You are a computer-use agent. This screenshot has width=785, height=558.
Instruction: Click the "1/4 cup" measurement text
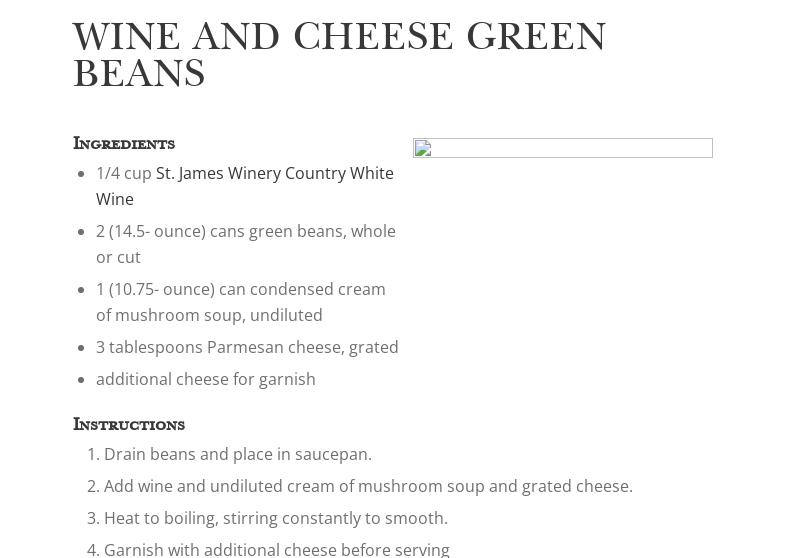[x=124, y=173]
